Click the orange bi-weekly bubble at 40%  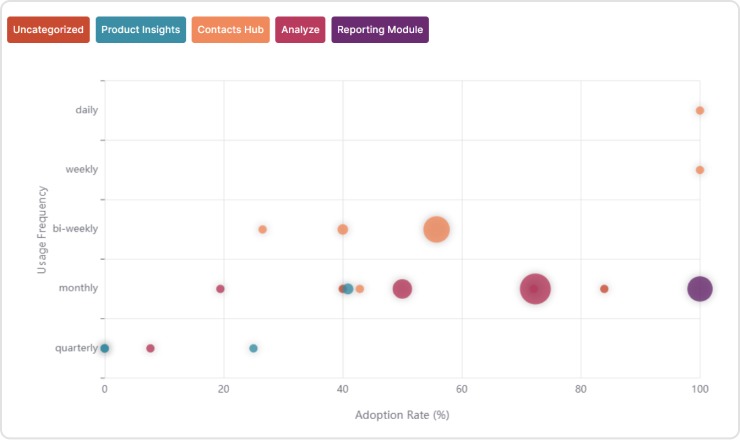click(x=342, y=229)
